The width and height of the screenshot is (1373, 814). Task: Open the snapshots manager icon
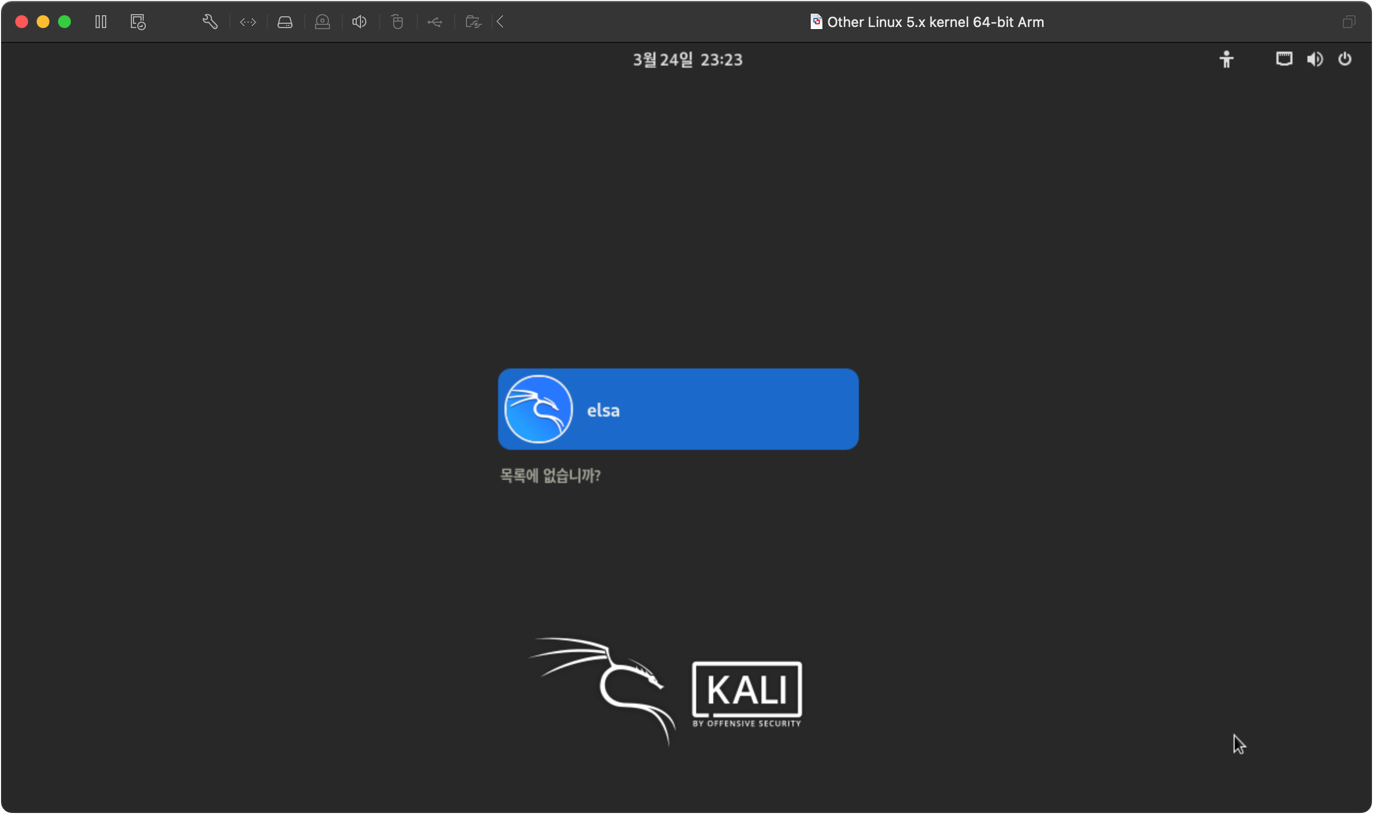[138, 22]
